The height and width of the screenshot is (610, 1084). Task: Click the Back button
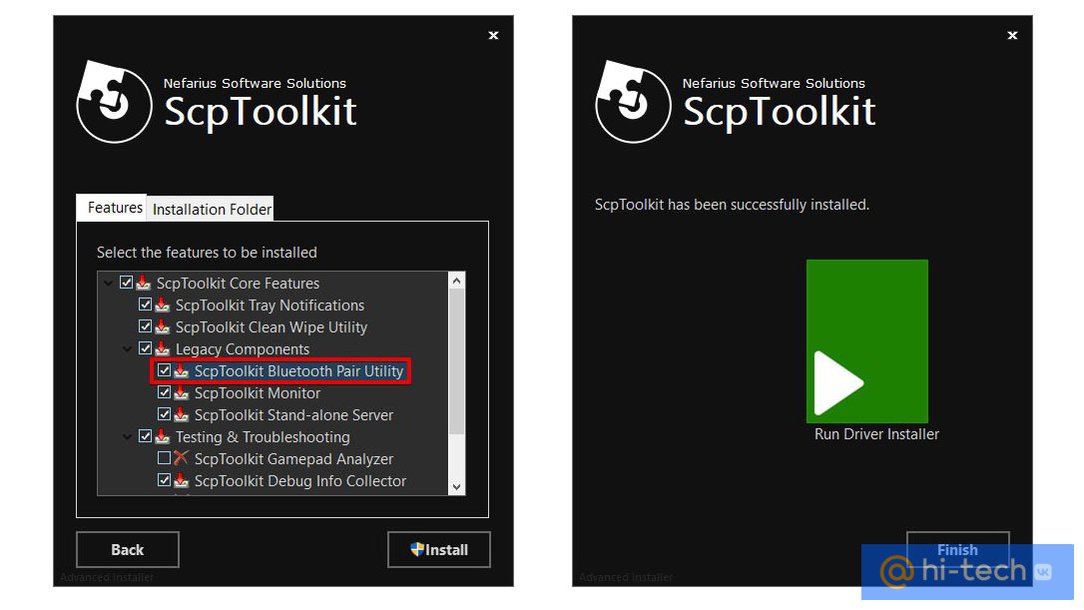click(x=127, y=550)
